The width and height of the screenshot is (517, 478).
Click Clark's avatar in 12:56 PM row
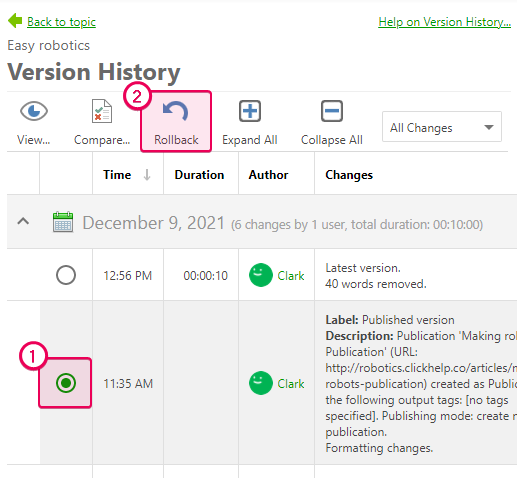[261, 275]
